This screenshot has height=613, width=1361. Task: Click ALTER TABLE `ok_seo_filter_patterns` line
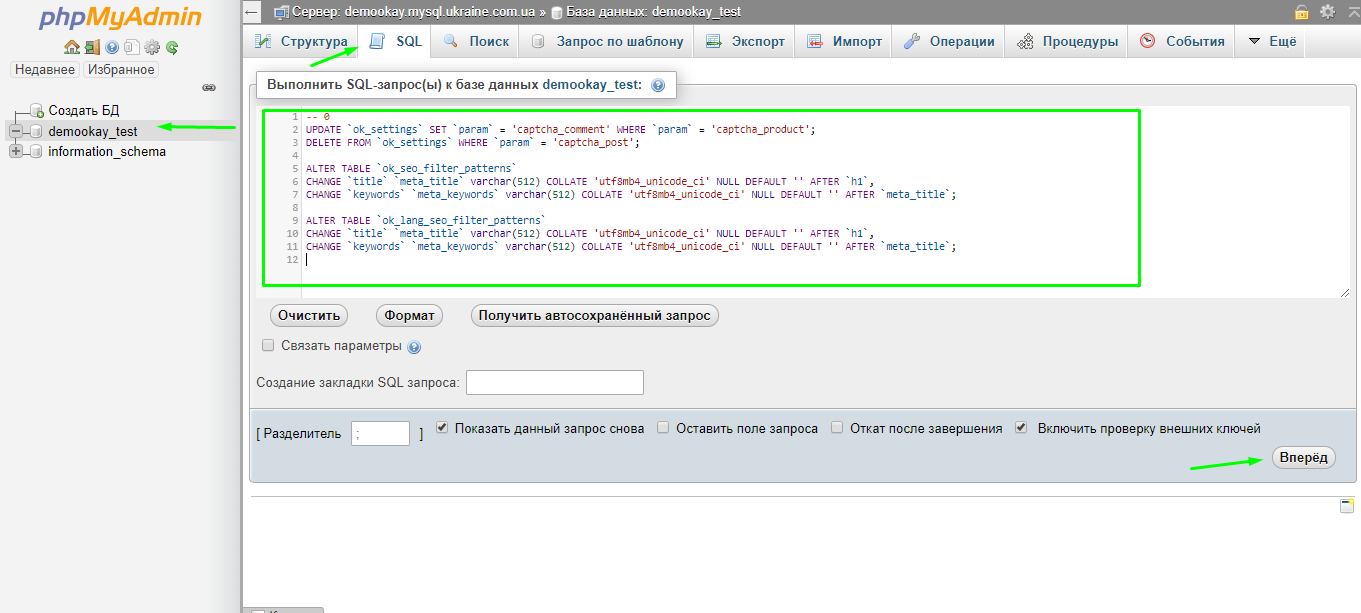(411, 169)
